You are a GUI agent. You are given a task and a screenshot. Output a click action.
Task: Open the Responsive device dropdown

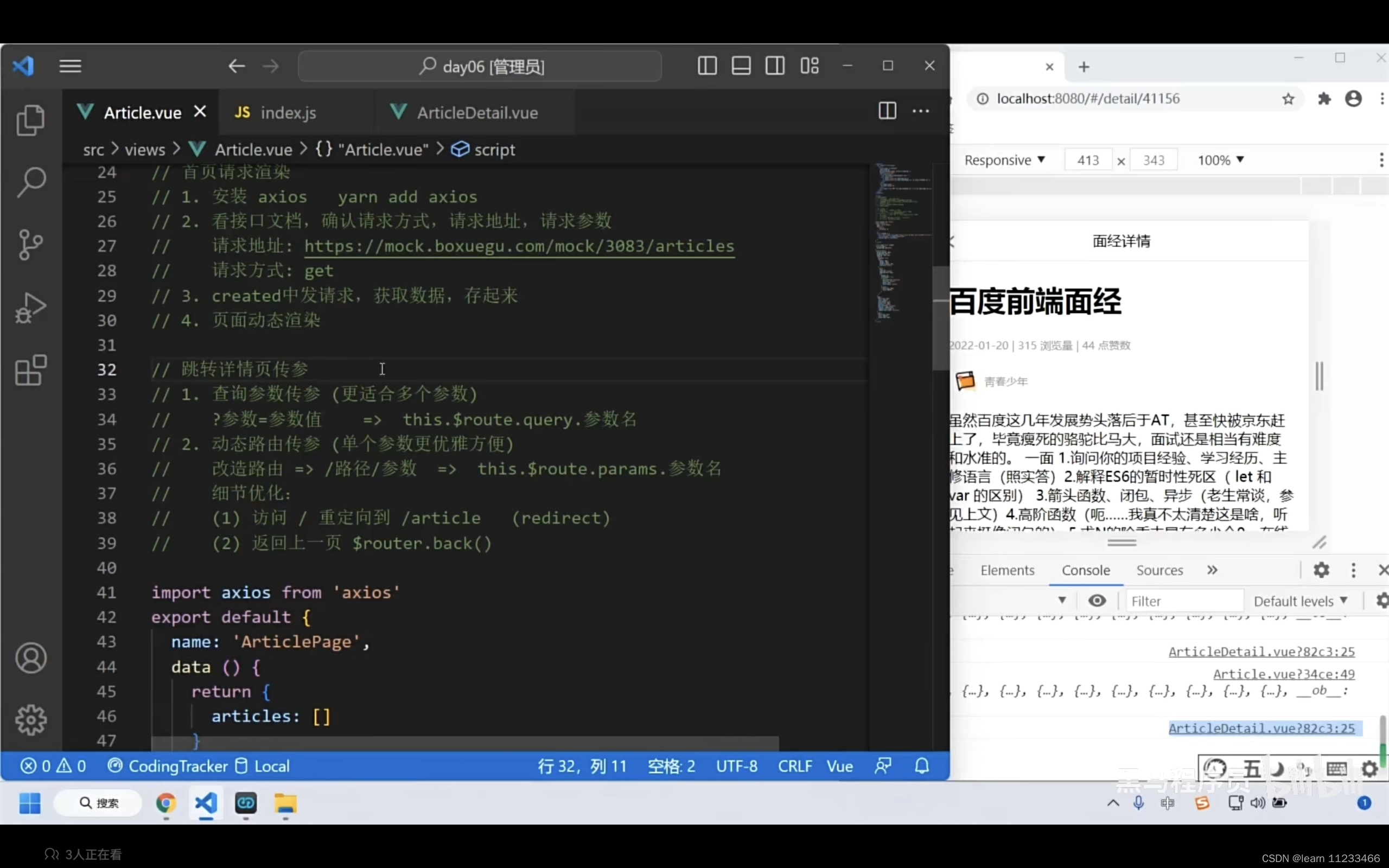(x=1004, y=160)
